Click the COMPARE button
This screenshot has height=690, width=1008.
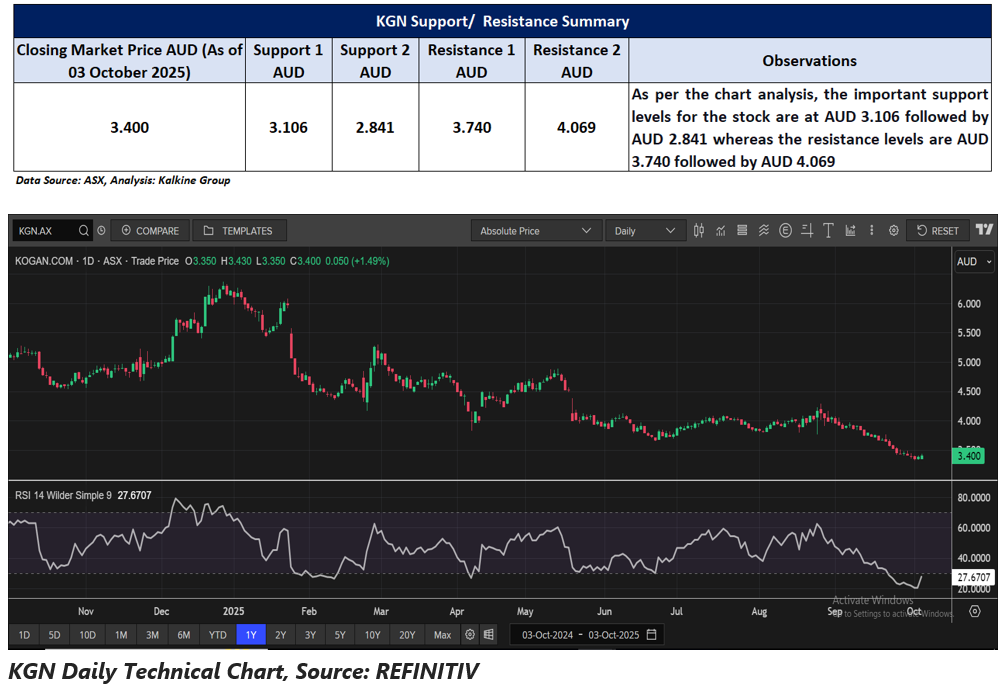(149, 231)
